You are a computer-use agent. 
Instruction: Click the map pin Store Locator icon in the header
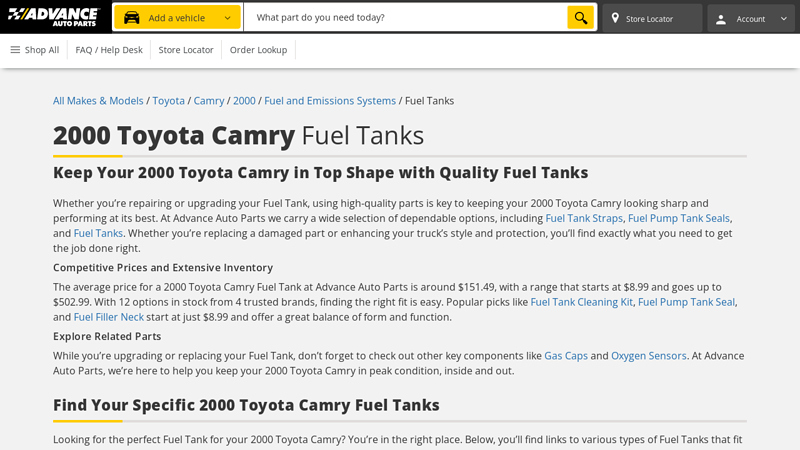coord(615,18)
